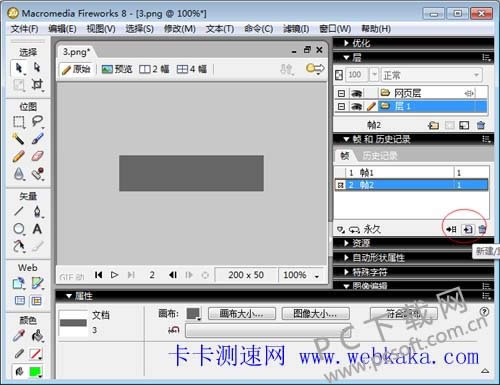Switch to the 预览 view tab
500x385 pixels.
click(117, 69)
